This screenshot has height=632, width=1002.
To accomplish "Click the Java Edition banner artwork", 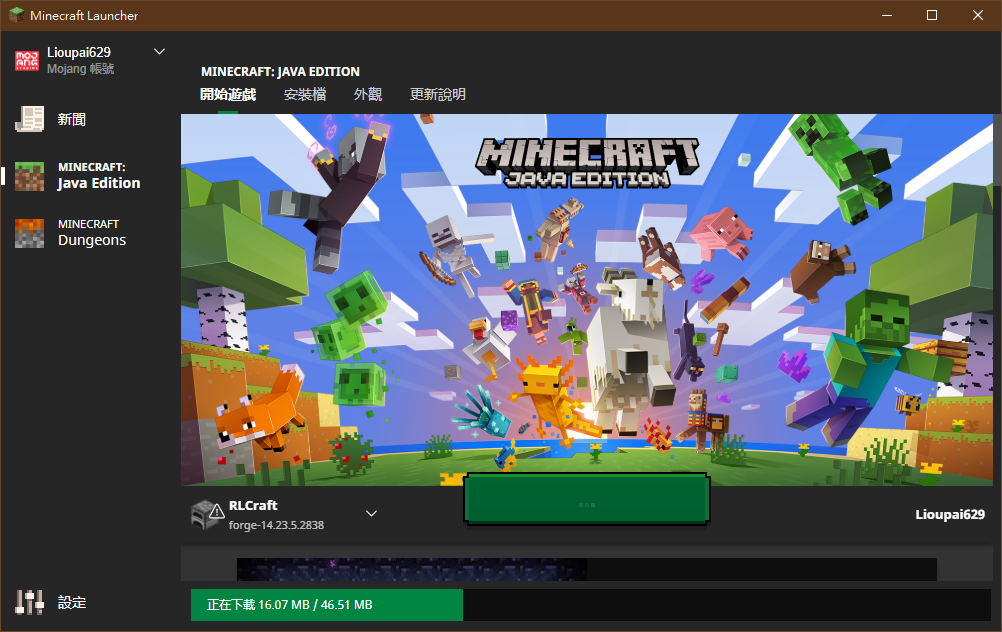I will pos(587,299).
